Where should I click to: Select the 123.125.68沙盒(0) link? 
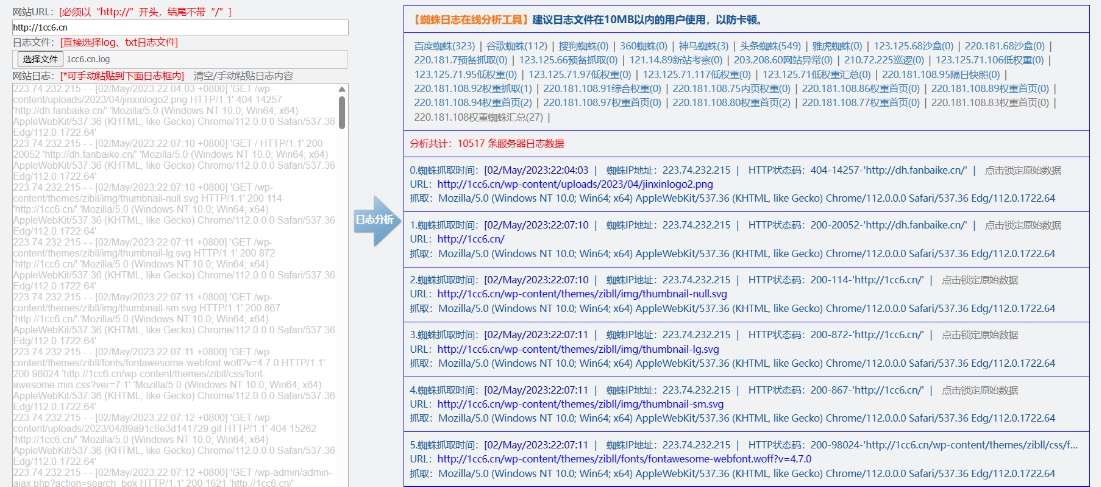click(914, 46)
